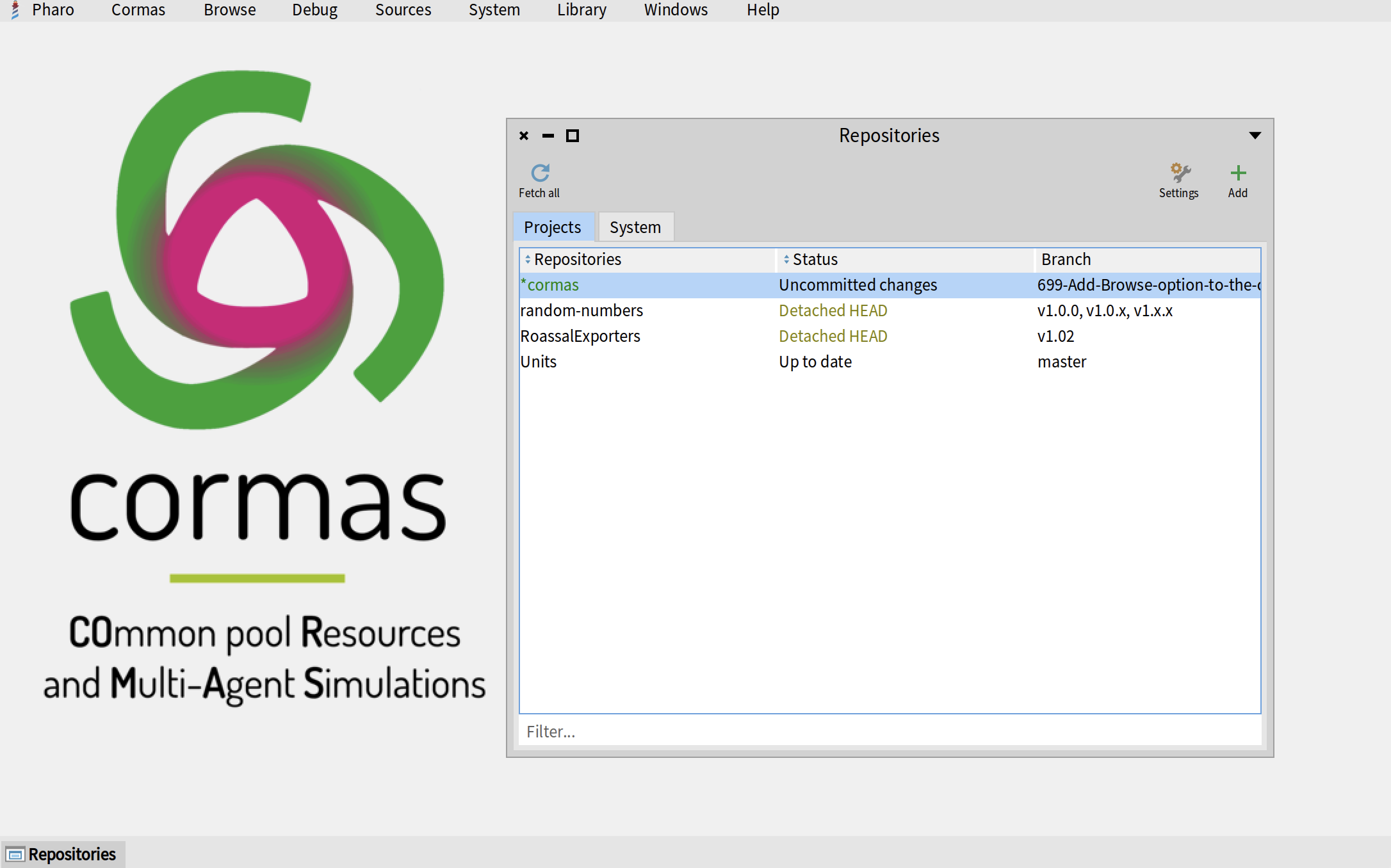Close the Repositories window

[x=524, y=136]
